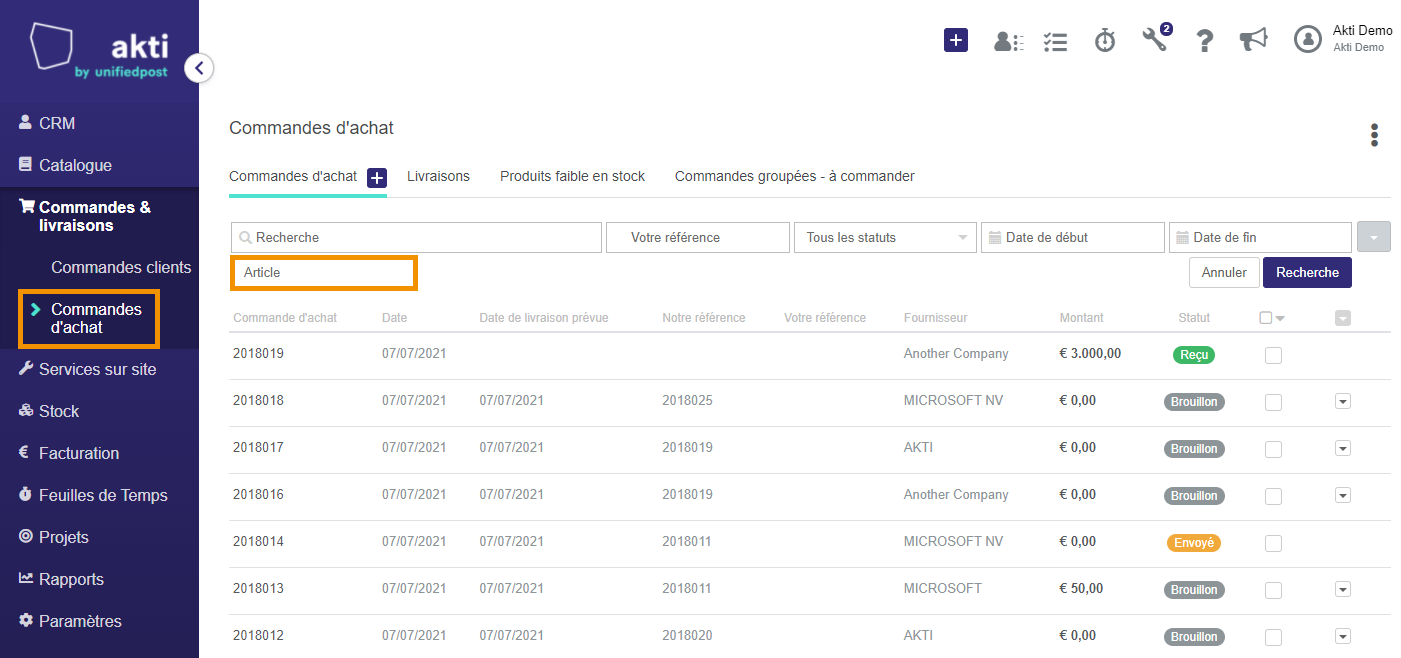Open the task checklist icon
The width and height of the screenshot is (1401, 658).
pyautogui.click(x=1055, y=41)
